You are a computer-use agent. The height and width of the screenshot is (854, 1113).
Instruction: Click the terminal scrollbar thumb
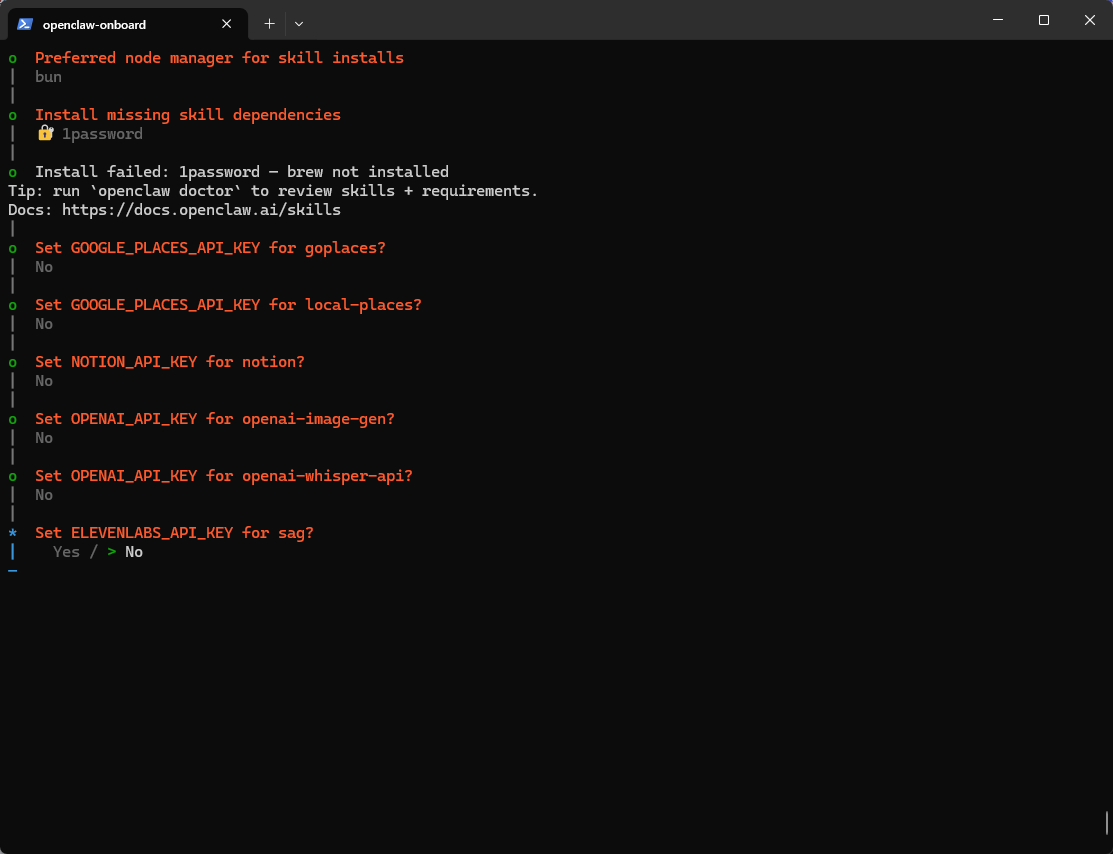1107,823
